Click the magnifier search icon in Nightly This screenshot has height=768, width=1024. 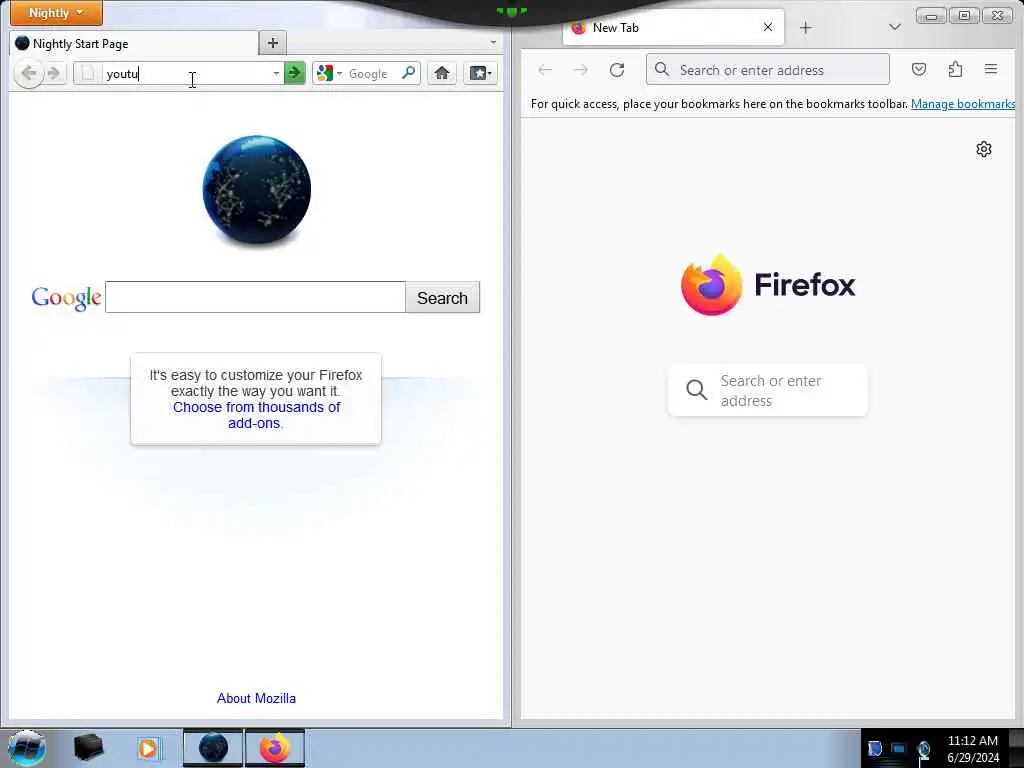pyautogui.click(x=409, y=73)
